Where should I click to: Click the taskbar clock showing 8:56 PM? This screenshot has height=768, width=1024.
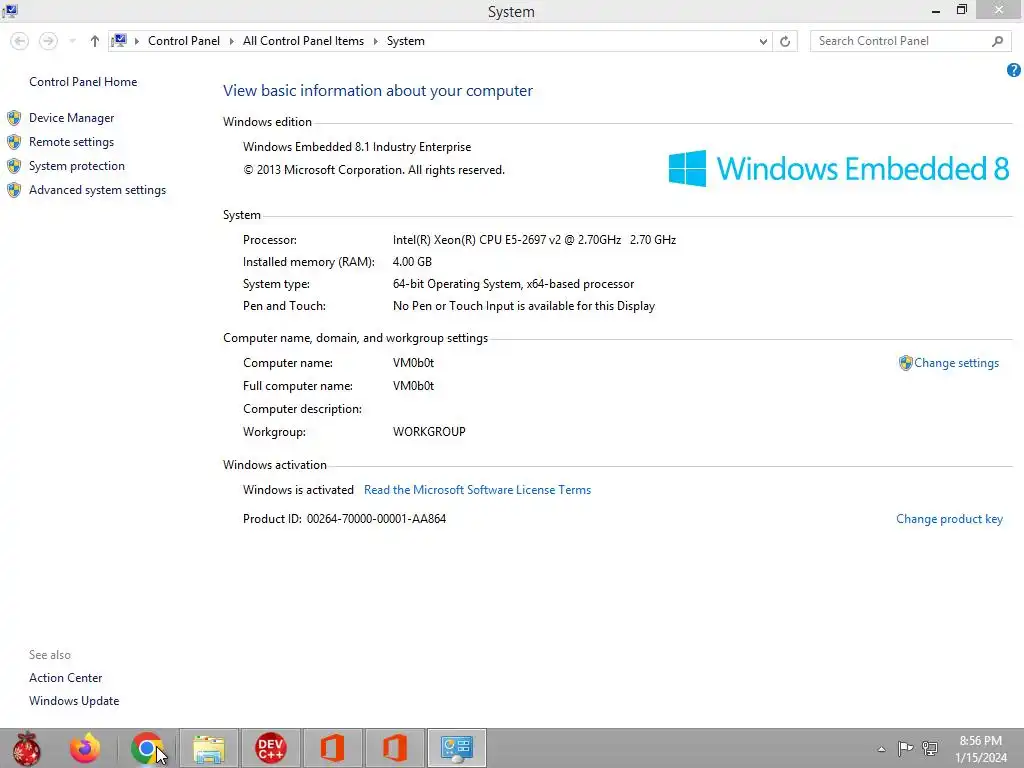pos(980,749)
